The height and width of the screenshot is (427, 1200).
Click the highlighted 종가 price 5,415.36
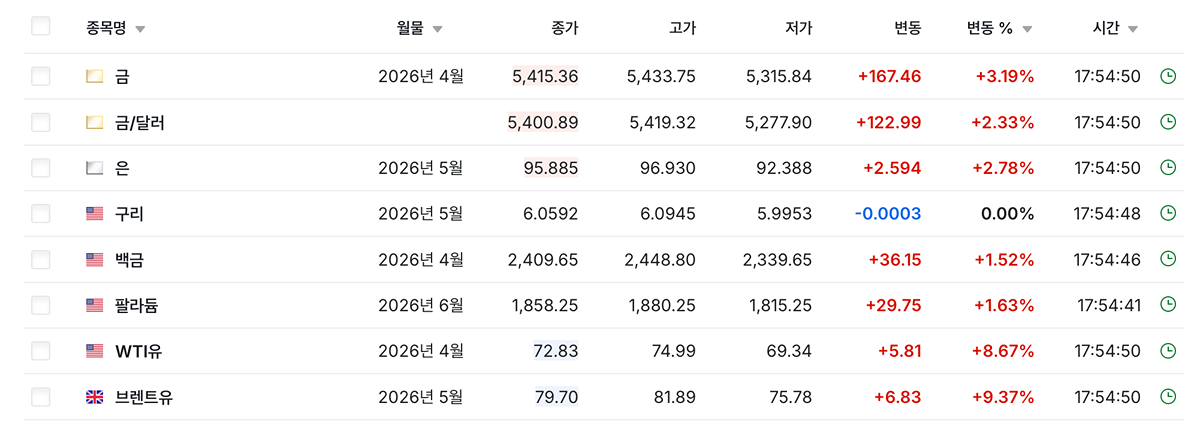point(545,76)
